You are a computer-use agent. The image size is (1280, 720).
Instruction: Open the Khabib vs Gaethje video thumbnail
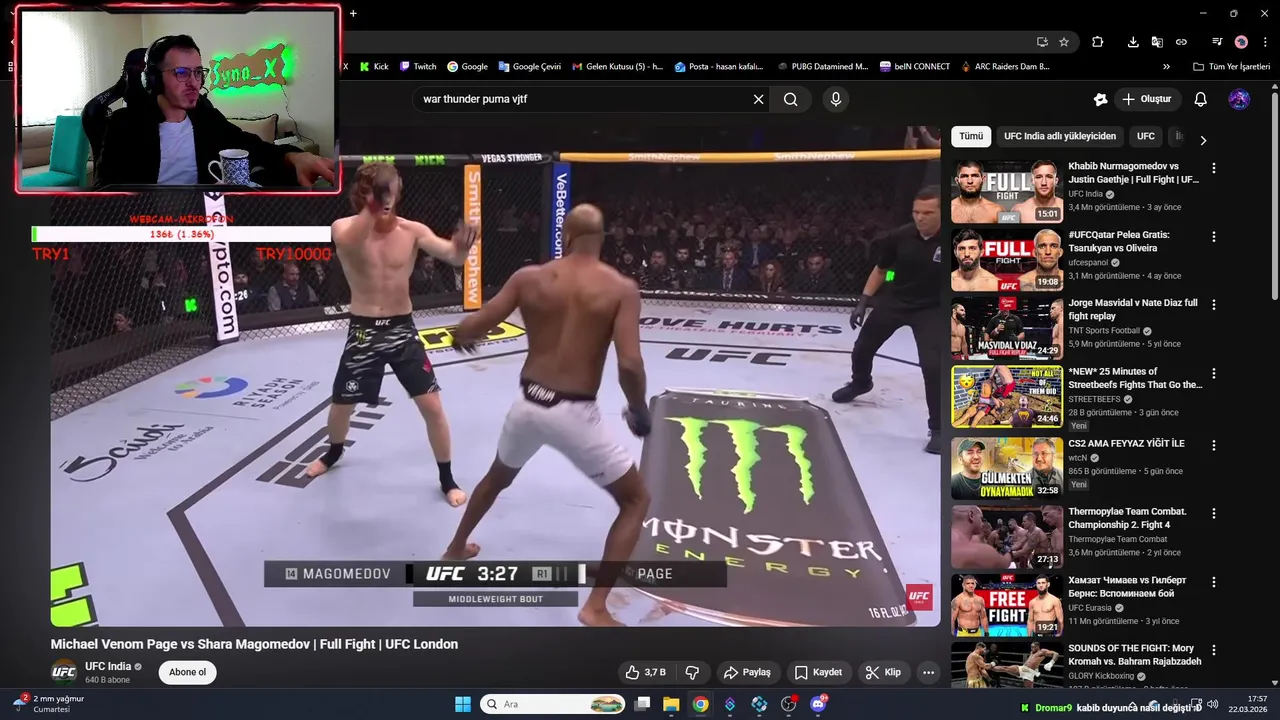coord(1006,192)
